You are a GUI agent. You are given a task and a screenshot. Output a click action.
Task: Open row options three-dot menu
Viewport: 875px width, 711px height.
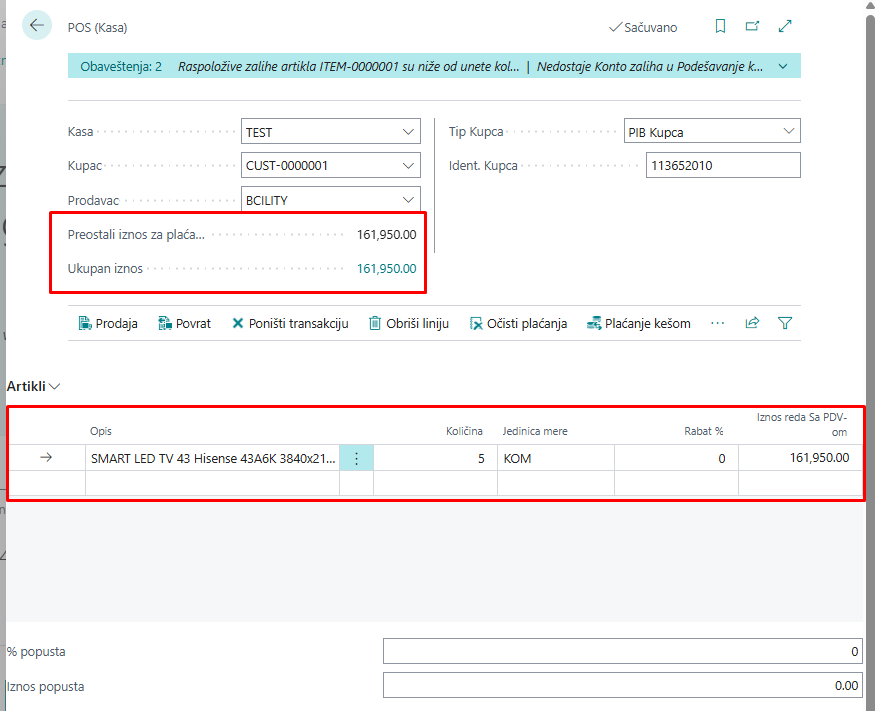click(x=356, y=458)
